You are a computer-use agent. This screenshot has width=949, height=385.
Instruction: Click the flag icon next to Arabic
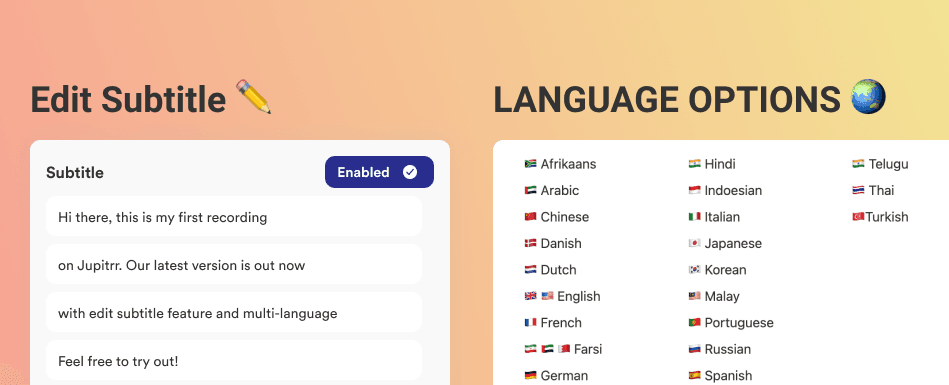coord(530,191)
